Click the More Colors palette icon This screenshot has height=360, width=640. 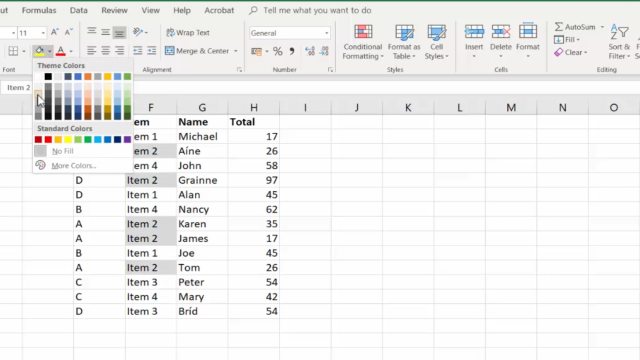(x=40, y=165)
